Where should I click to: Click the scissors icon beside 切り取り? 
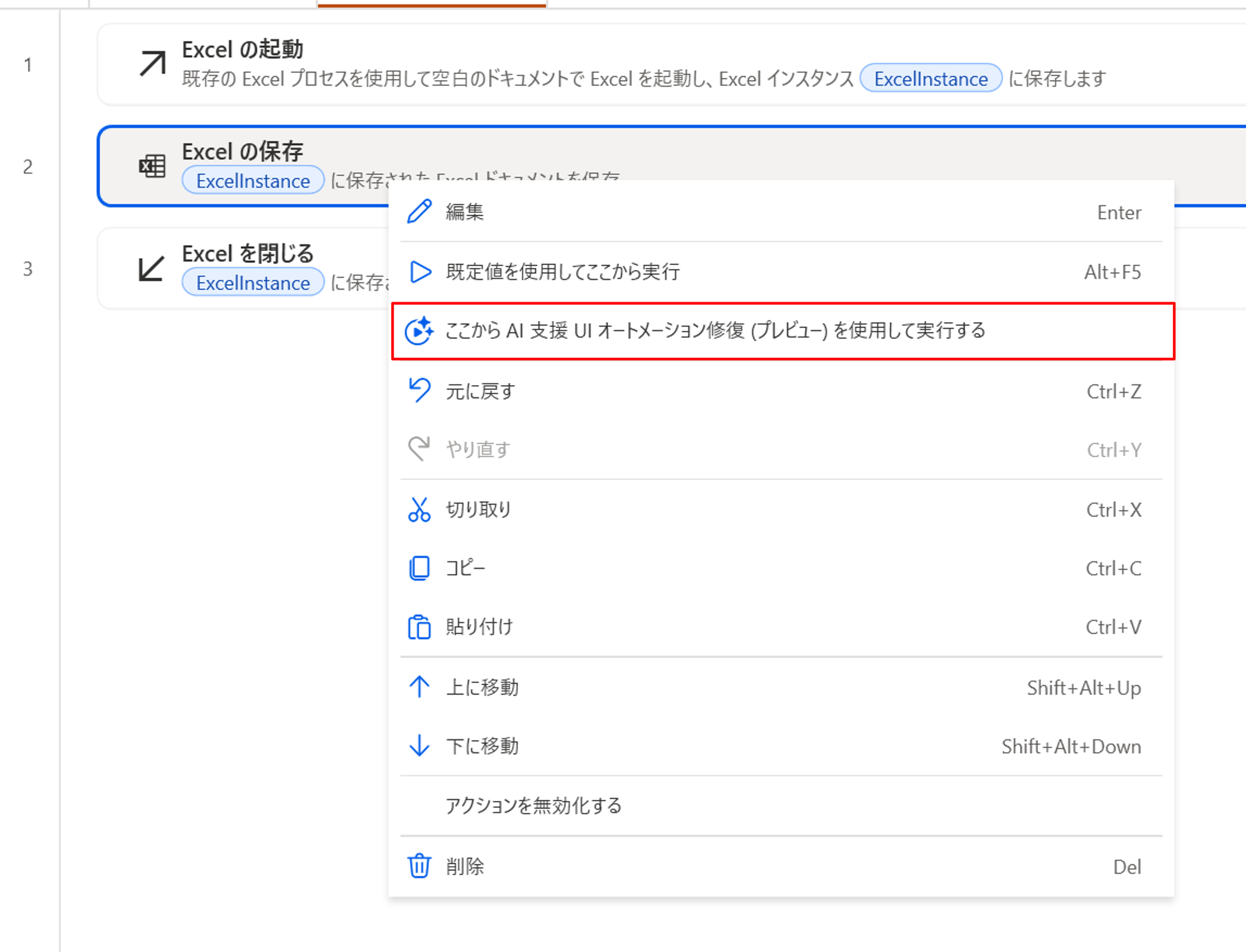(x=419, y=510)
